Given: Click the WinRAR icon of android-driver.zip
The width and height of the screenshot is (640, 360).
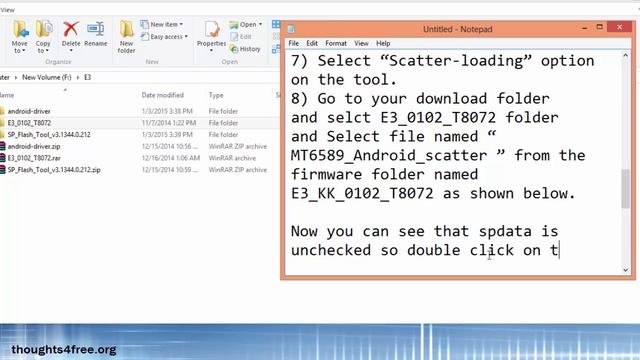Looking at the screenshot, I should tap(2, 147).
